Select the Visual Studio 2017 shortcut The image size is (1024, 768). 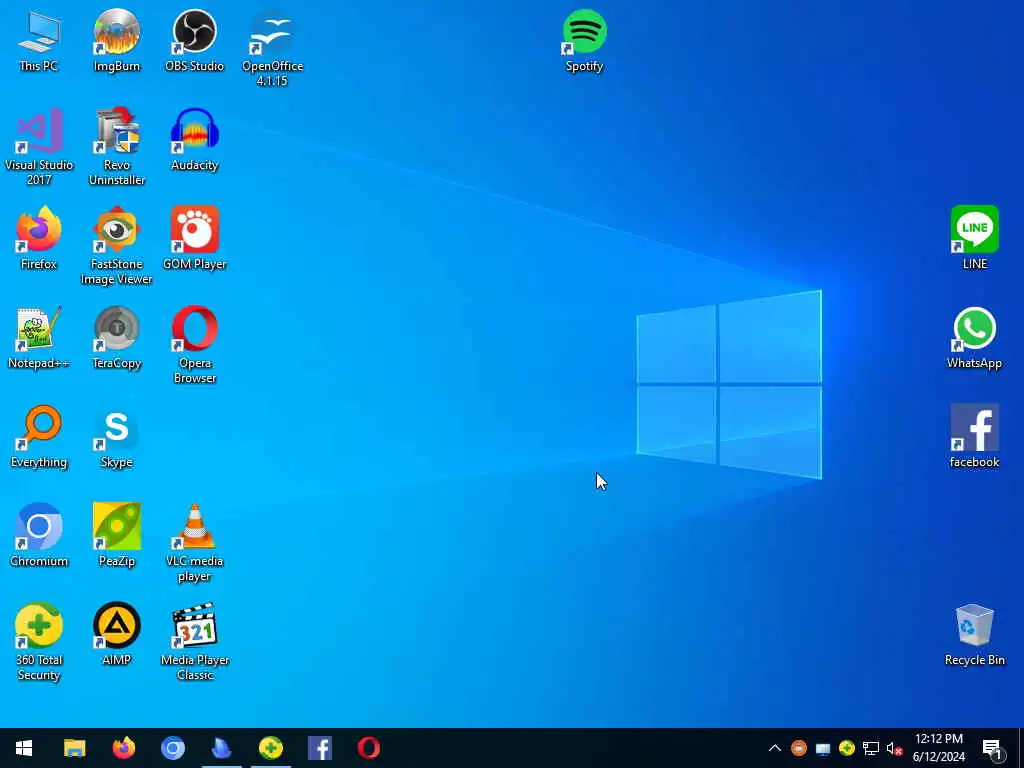coord(39,147)
